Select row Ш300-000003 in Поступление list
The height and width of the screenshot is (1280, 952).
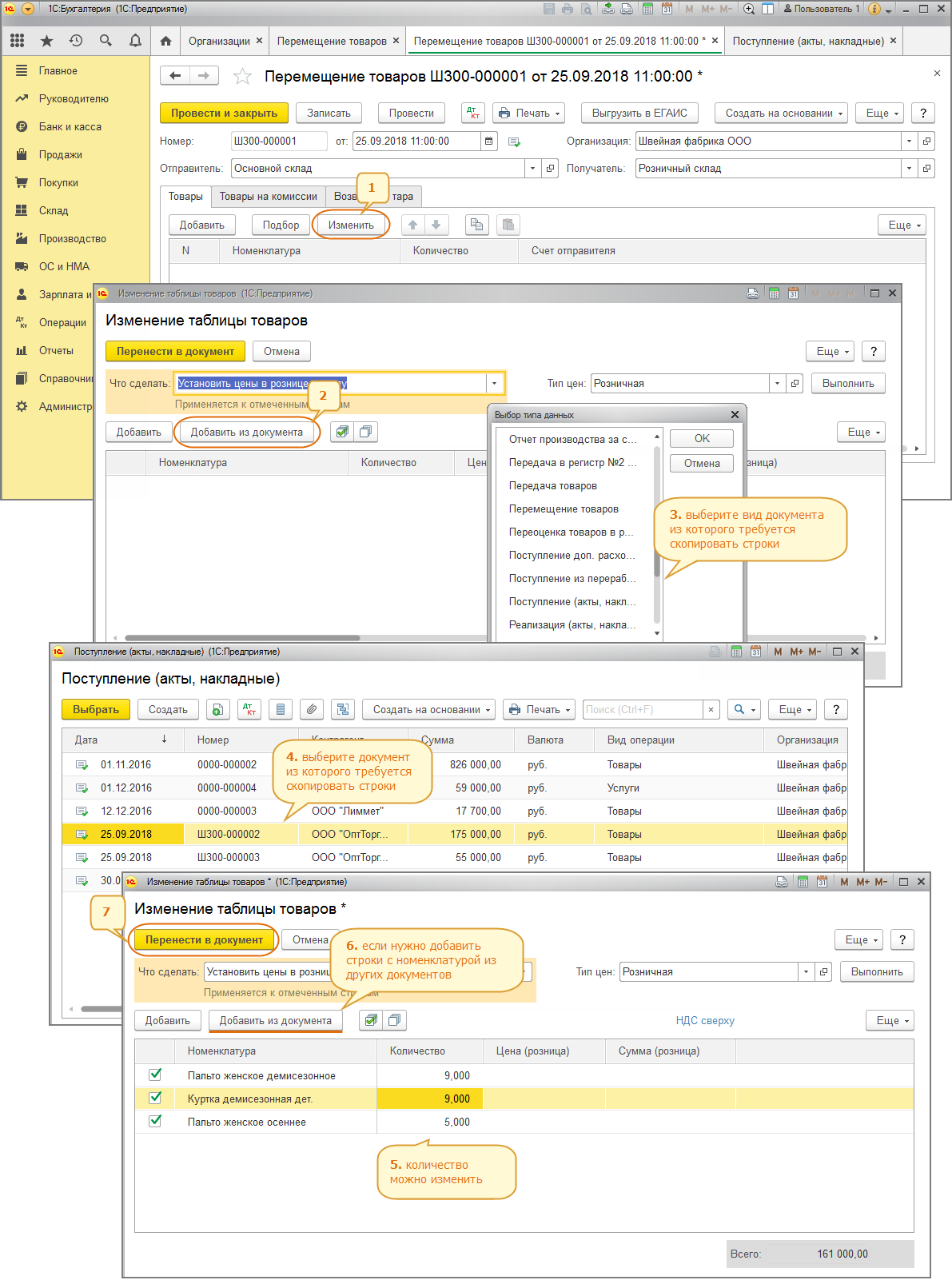tap(454, 858)
